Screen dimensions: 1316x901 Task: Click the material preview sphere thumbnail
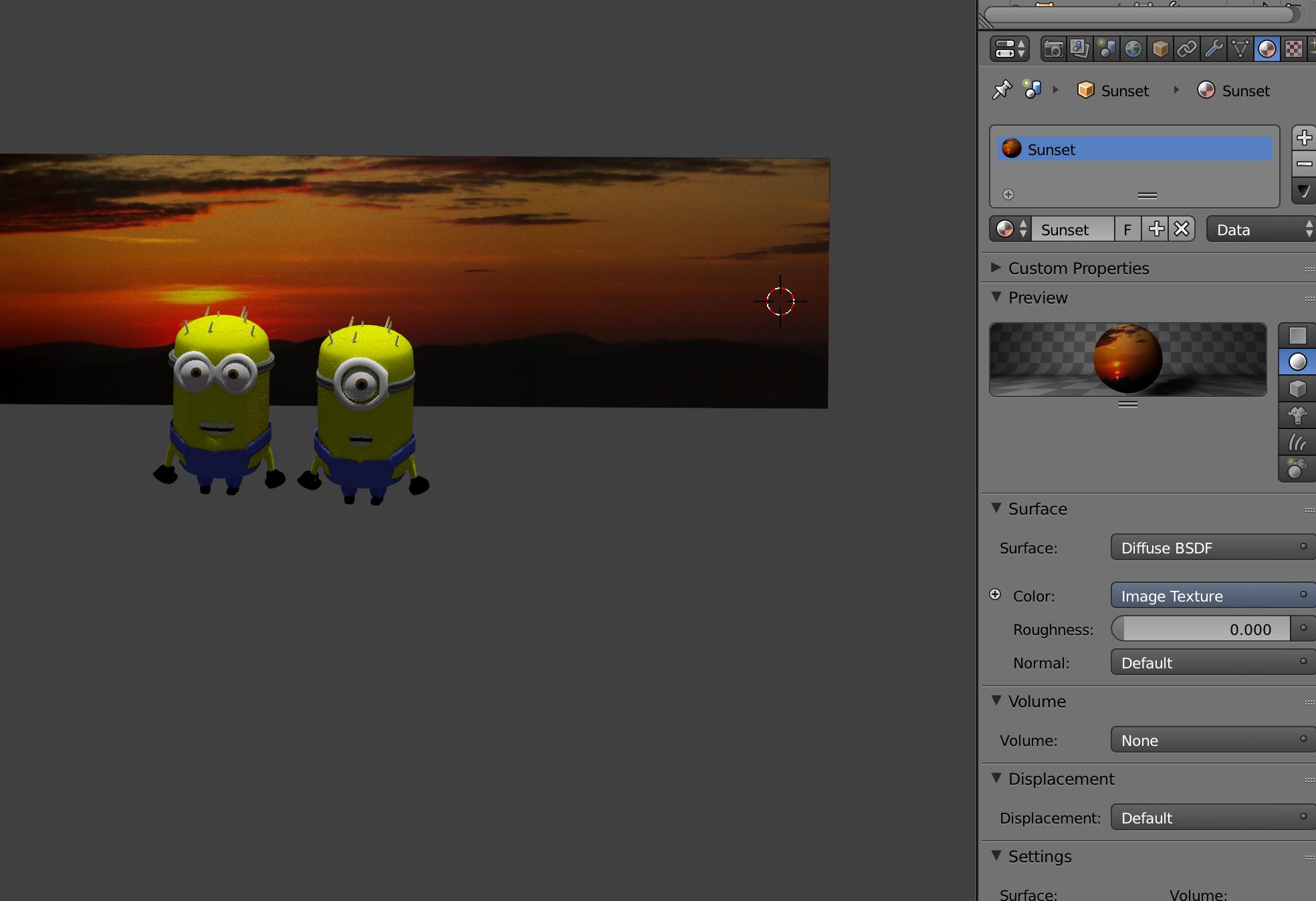click(1128, 359)
